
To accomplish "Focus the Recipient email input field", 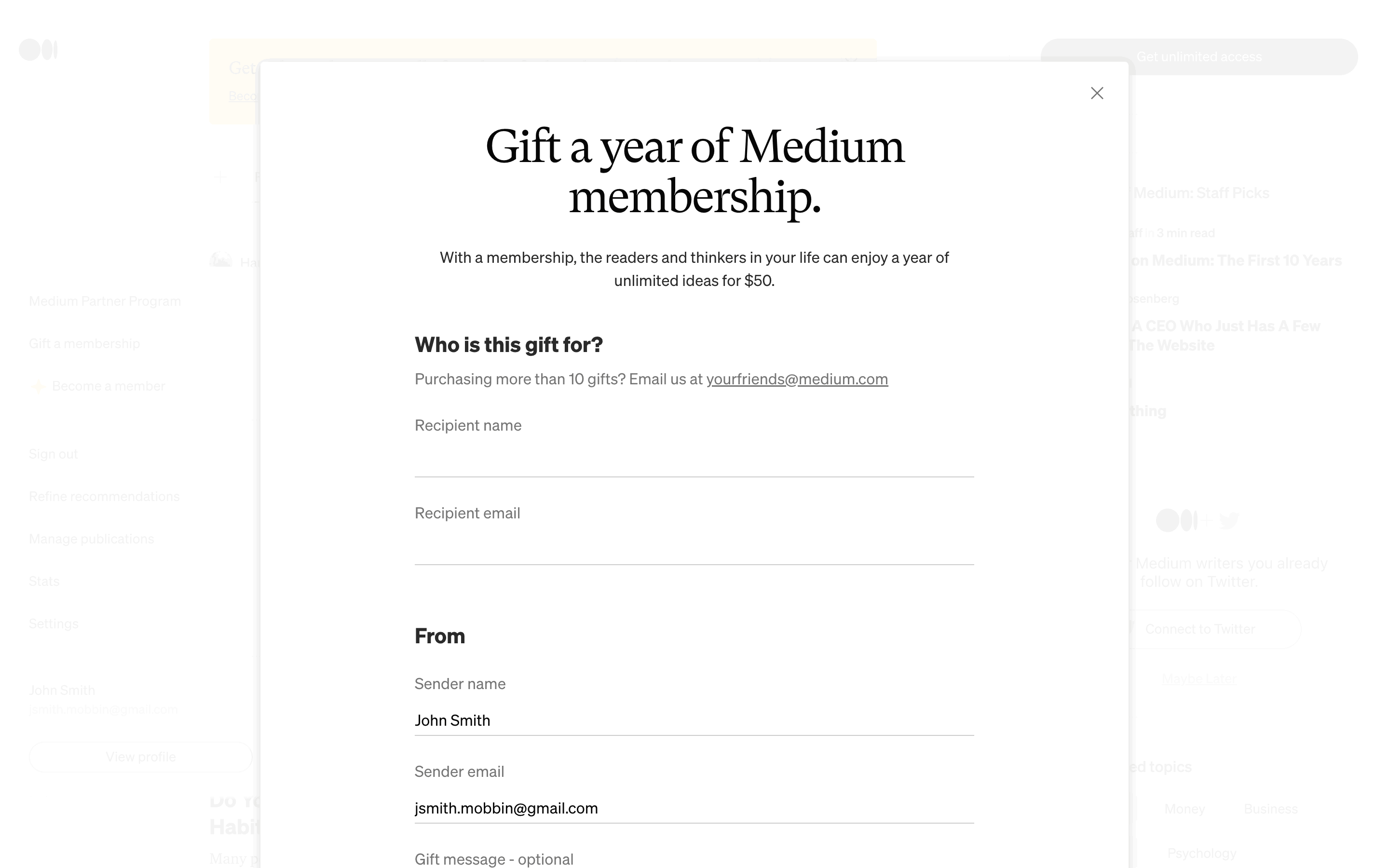I will 694,548.
